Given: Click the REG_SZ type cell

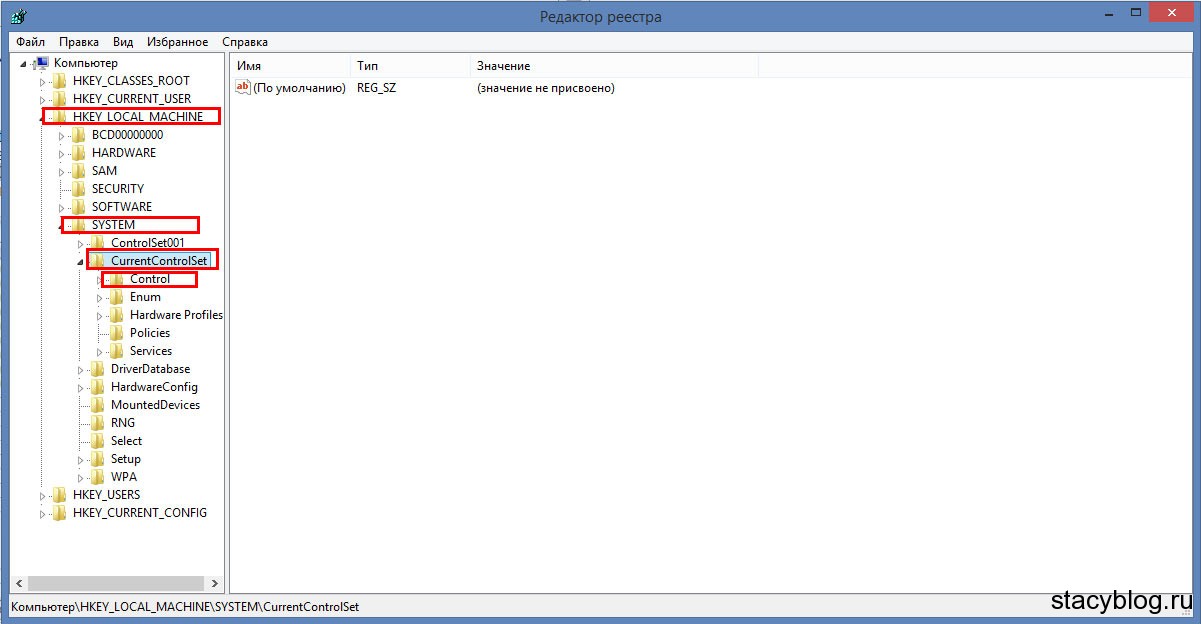Looking at the screenshot, I should pyautogui.click(x=377, y=88).
